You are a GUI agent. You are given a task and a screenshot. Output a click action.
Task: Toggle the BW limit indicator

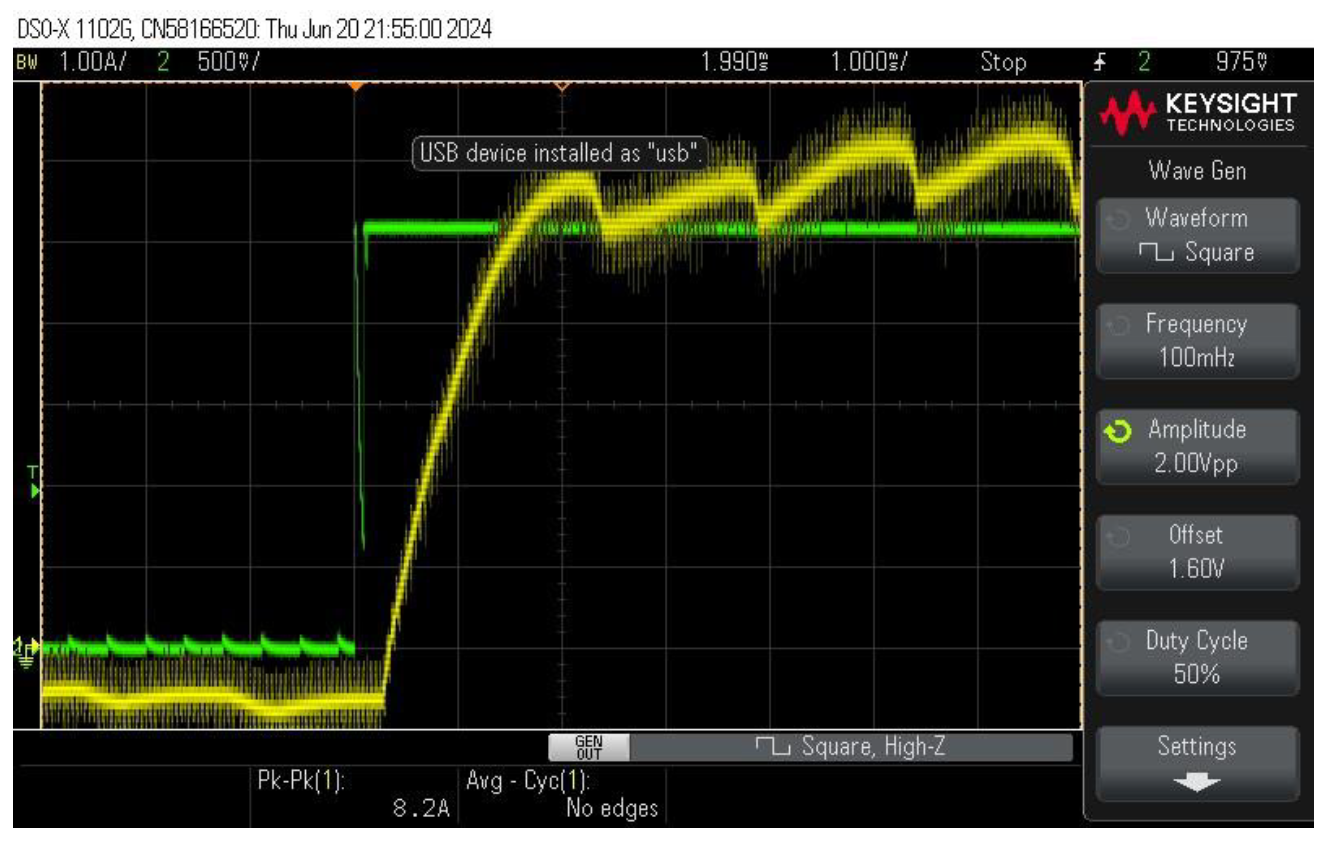26,62
